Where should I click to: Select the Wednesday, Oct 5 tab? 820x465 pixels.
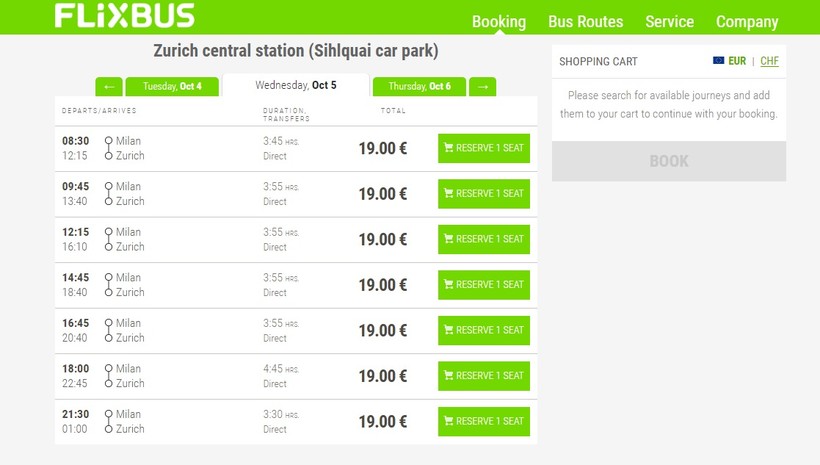tap(296, 85)
